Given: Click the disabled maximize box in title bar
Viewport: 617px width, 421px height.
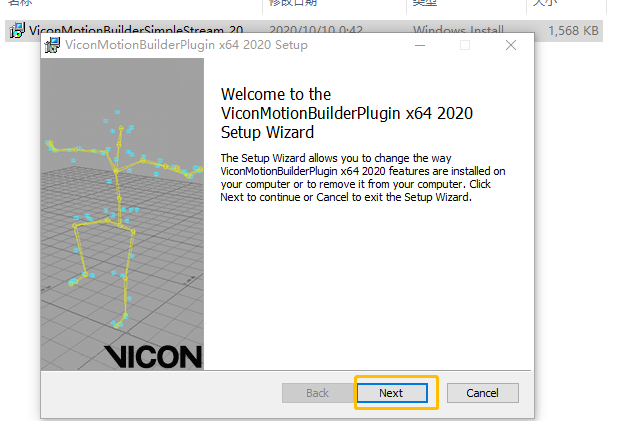Looking at the screenshot, I should (x=465, y=45).
